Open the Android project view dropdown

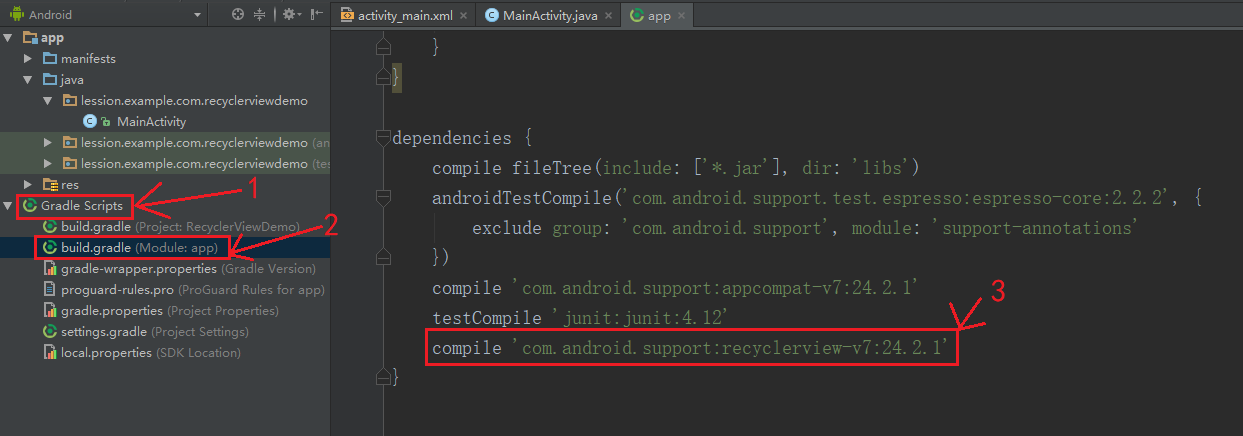tap(105, 14)
